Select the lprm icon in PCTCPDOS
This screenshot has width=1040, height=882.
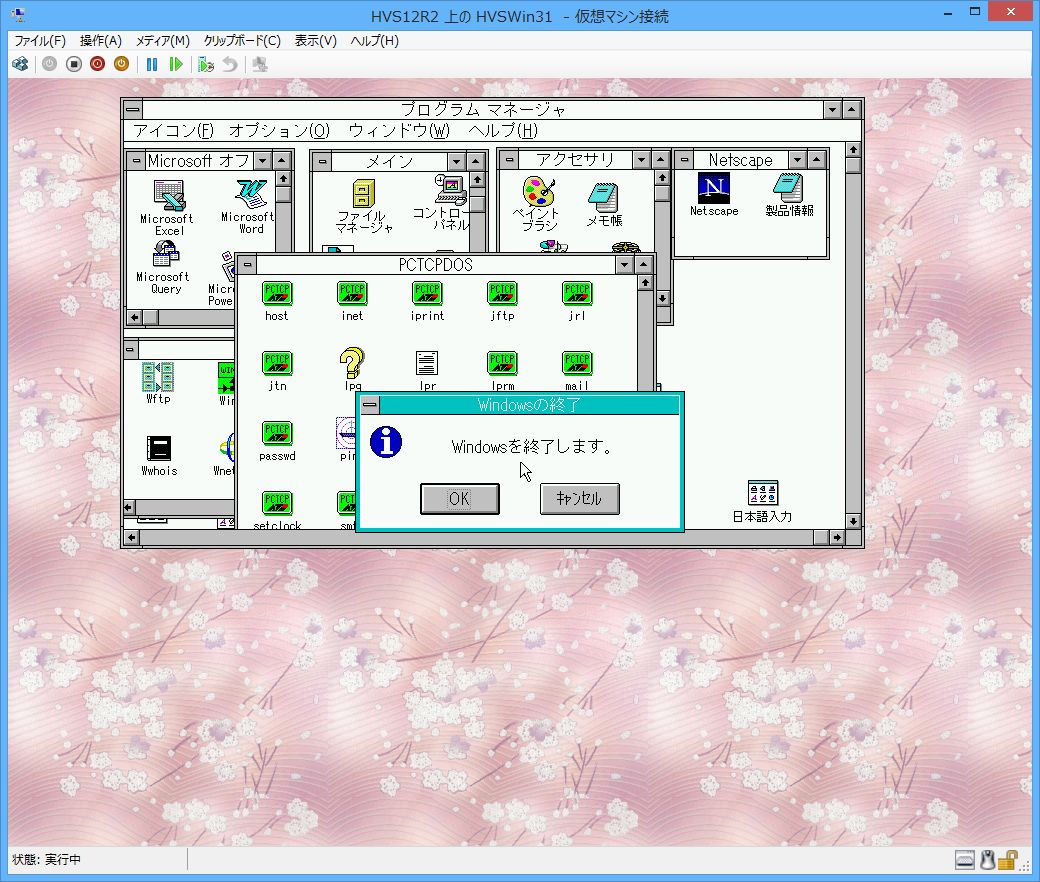(x=502, y=371)
